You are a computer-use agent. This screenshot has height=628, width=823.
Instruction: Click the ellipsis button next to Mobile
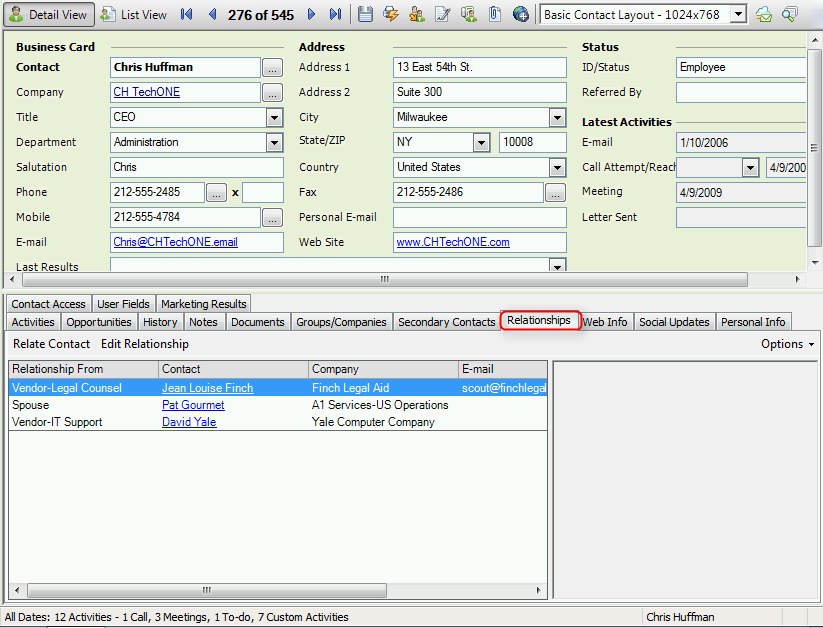pos(272,217)
